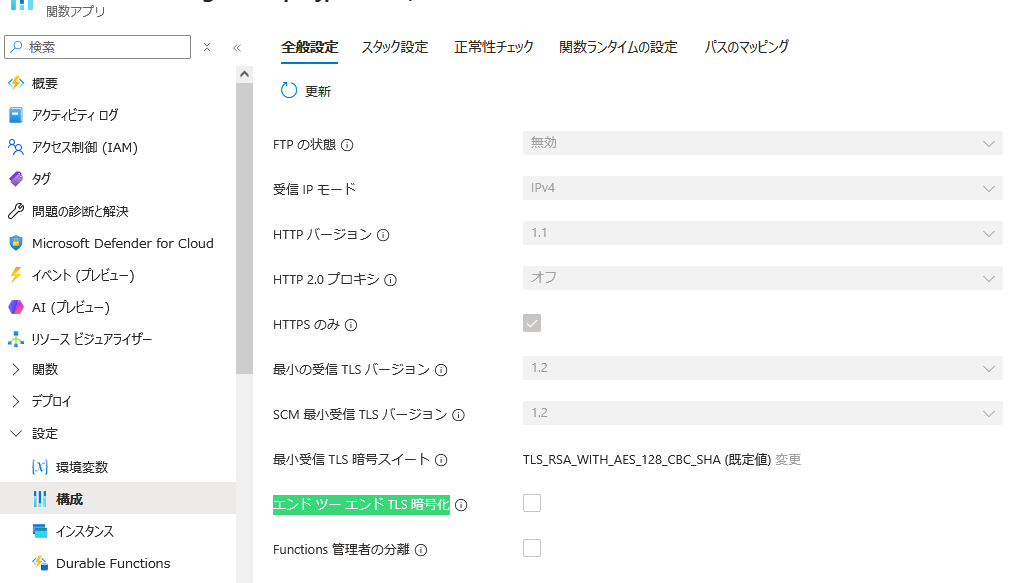Click the sidebar scroll up arrow
The width and height of the screenshot is (1022, 583).
[x=244, y=74]
